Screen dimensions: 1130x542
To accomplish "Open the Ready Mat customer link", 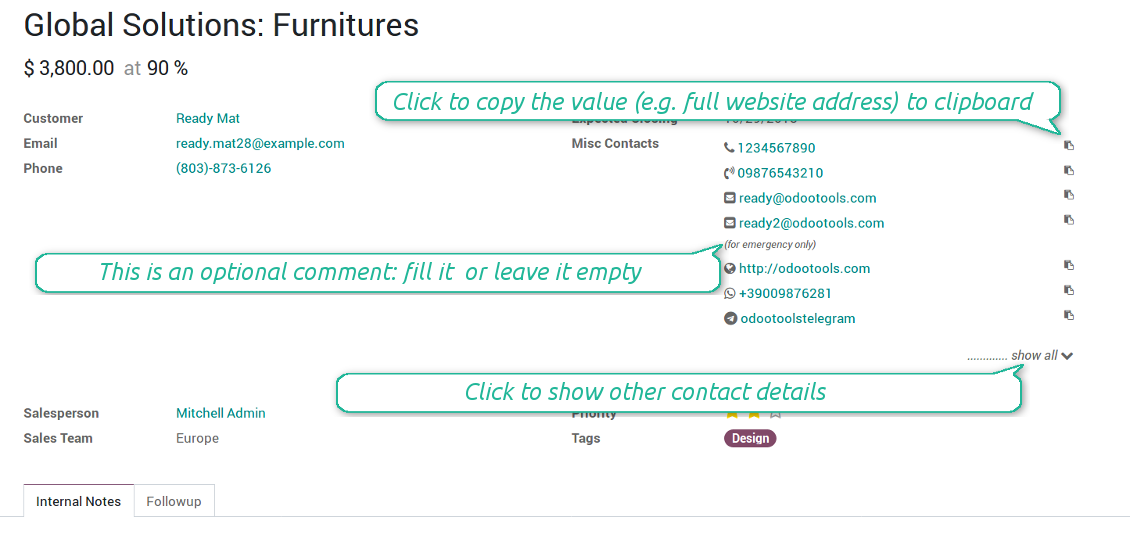I will [x=208, y=118].
